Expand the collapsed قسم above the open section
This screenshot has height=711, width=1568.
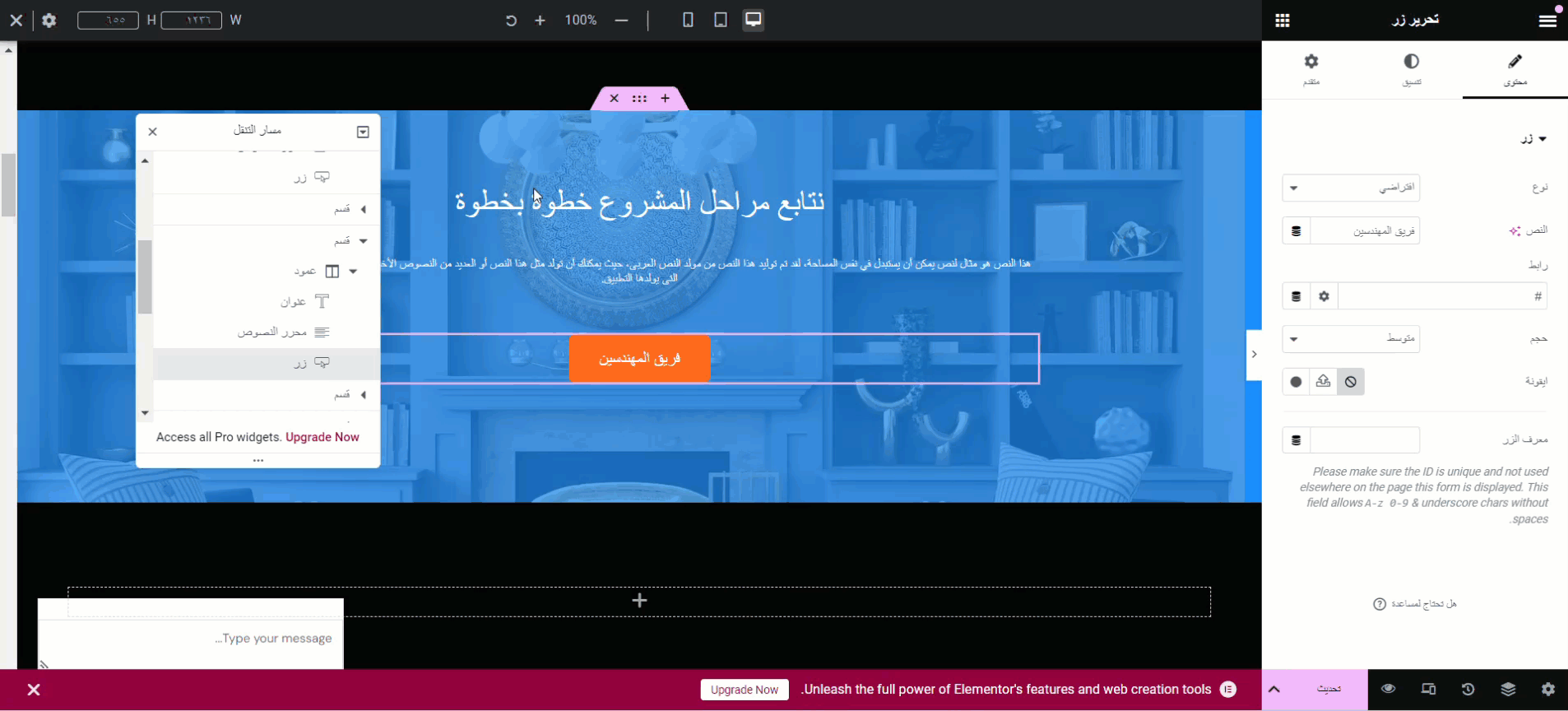(x=363, y=210)
